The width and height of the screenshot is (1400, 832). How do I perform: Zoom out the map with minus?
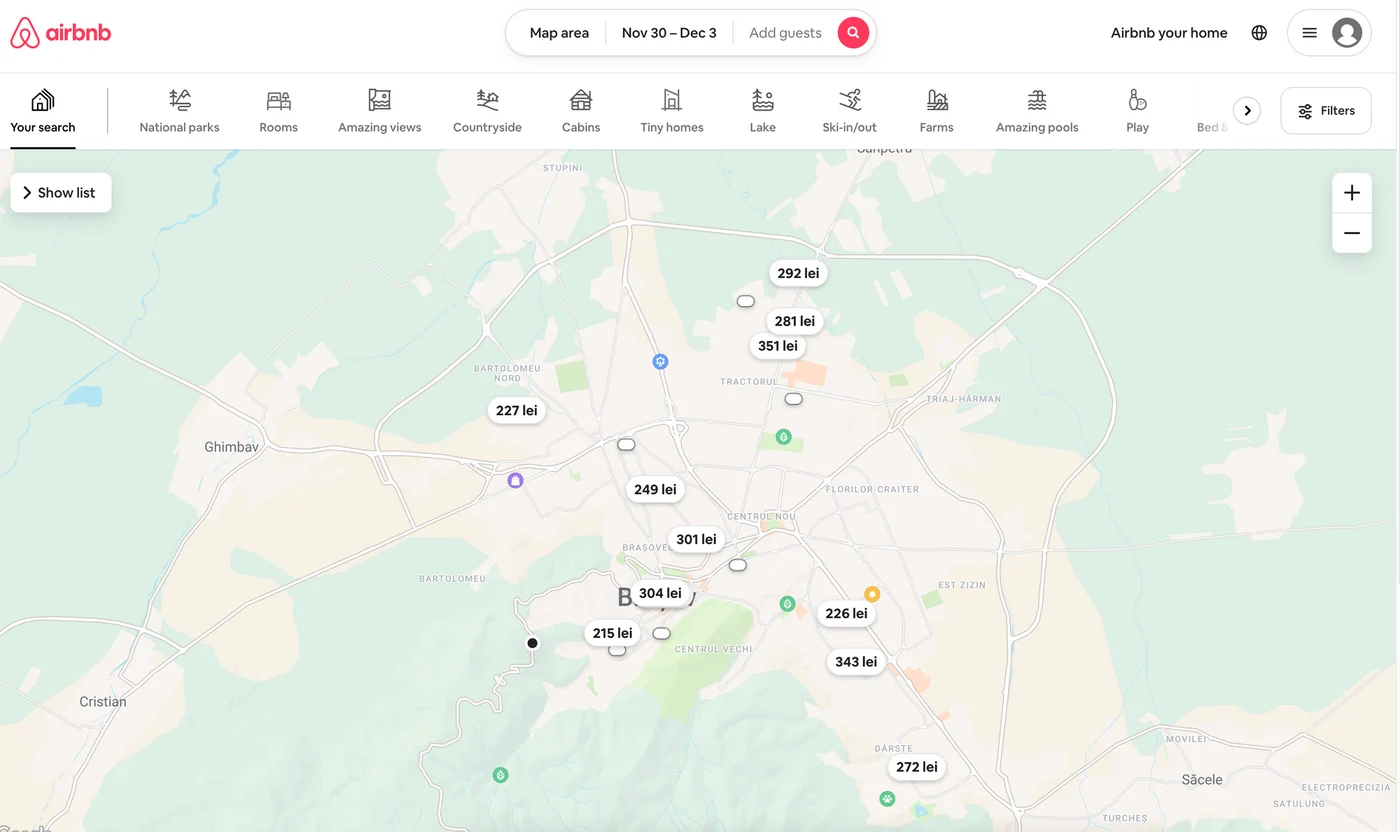[x=1352, y=233]
